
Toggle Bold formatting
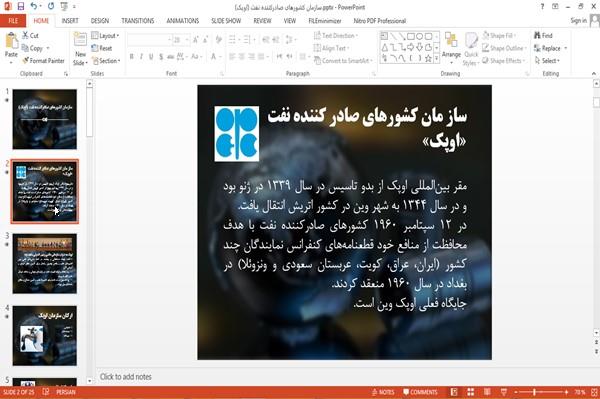[132, 57]
